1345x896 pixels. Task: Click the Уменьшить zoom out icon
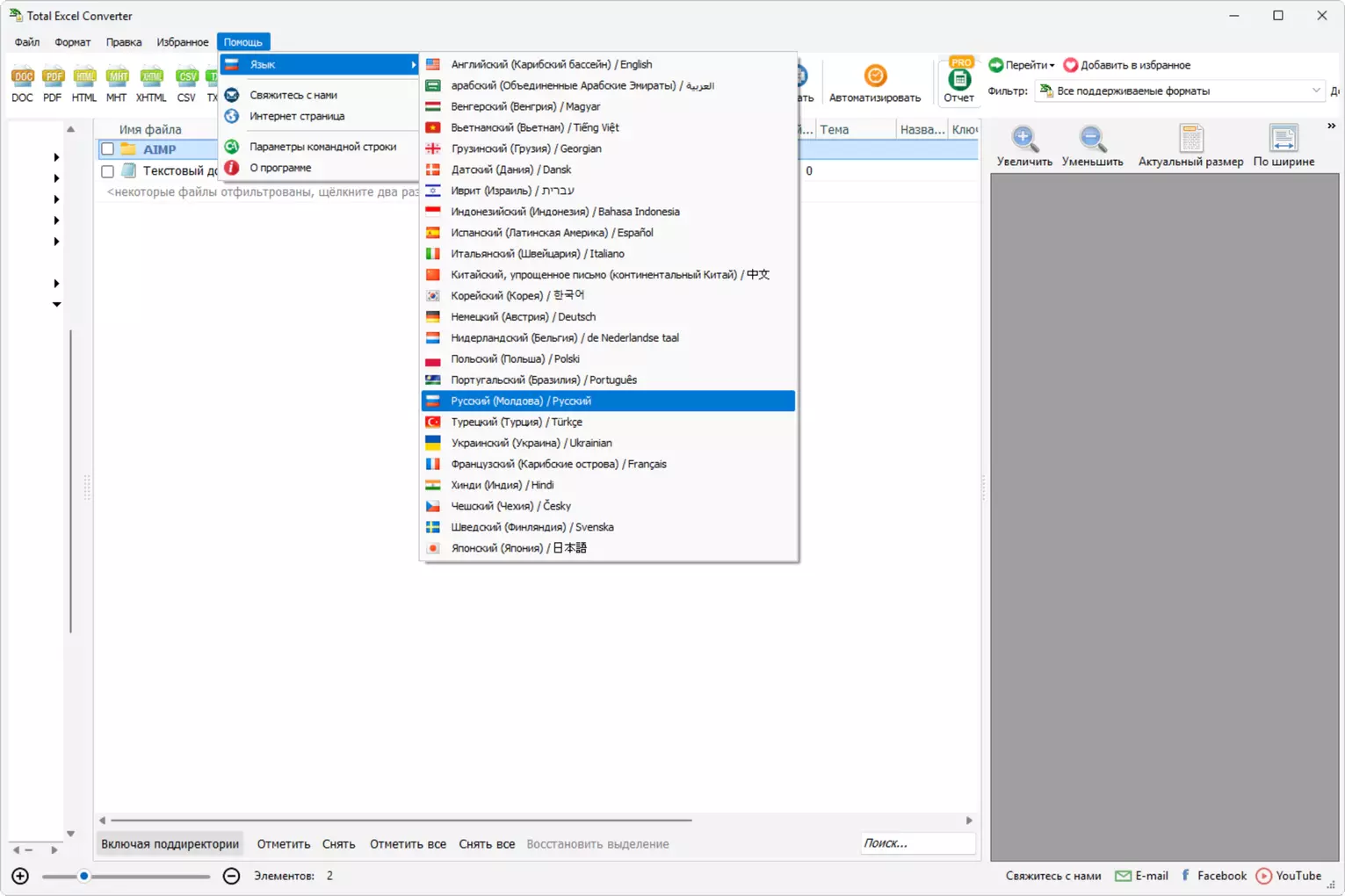pyautogui.click(x=1092, y=138)
